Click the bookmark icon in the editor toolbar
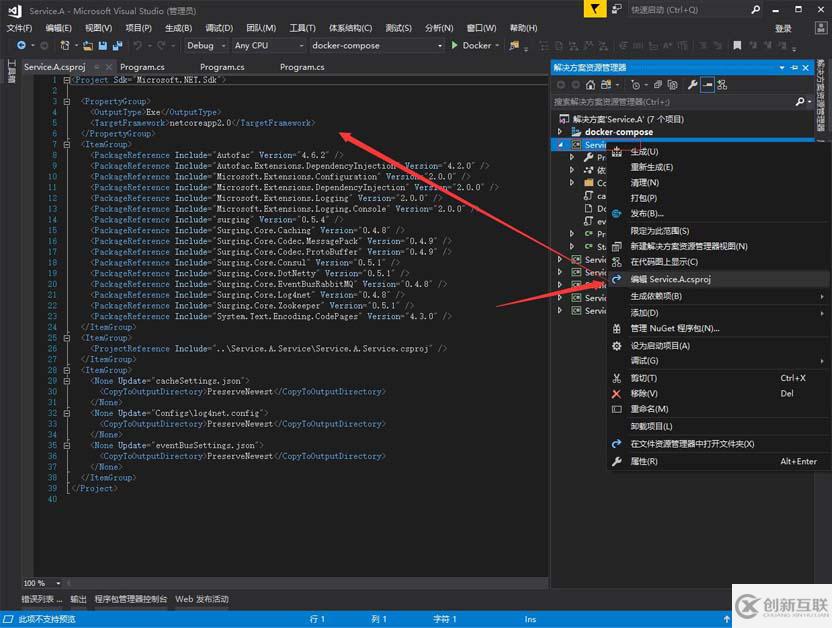 pos(737,46)
